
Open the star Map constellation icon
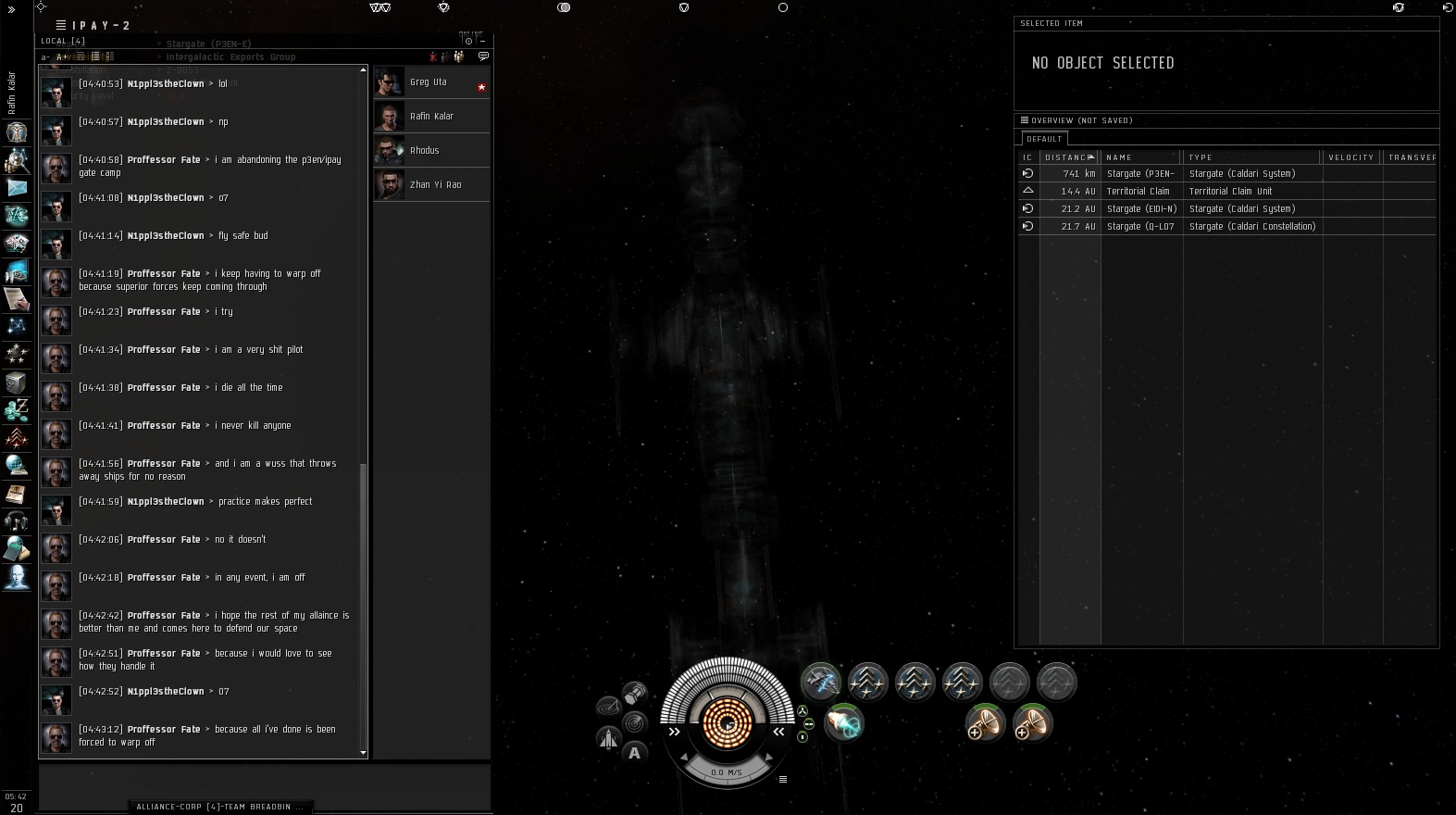(17, 326)
